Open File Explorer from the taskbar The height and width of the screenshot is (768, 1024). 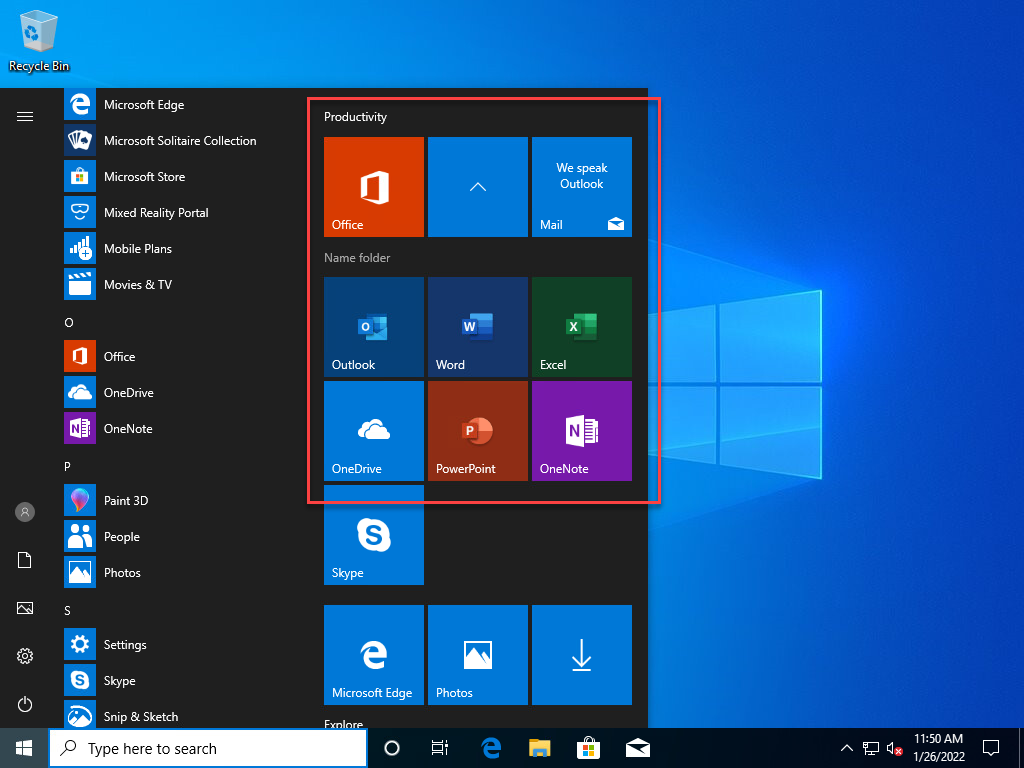click(x=539, y=748)
